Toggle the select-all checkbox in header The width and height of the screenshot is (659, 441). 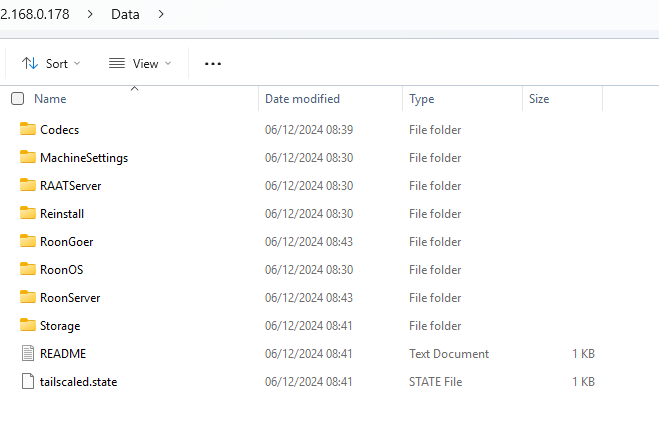pyautogui.click(x=18, y=99)
